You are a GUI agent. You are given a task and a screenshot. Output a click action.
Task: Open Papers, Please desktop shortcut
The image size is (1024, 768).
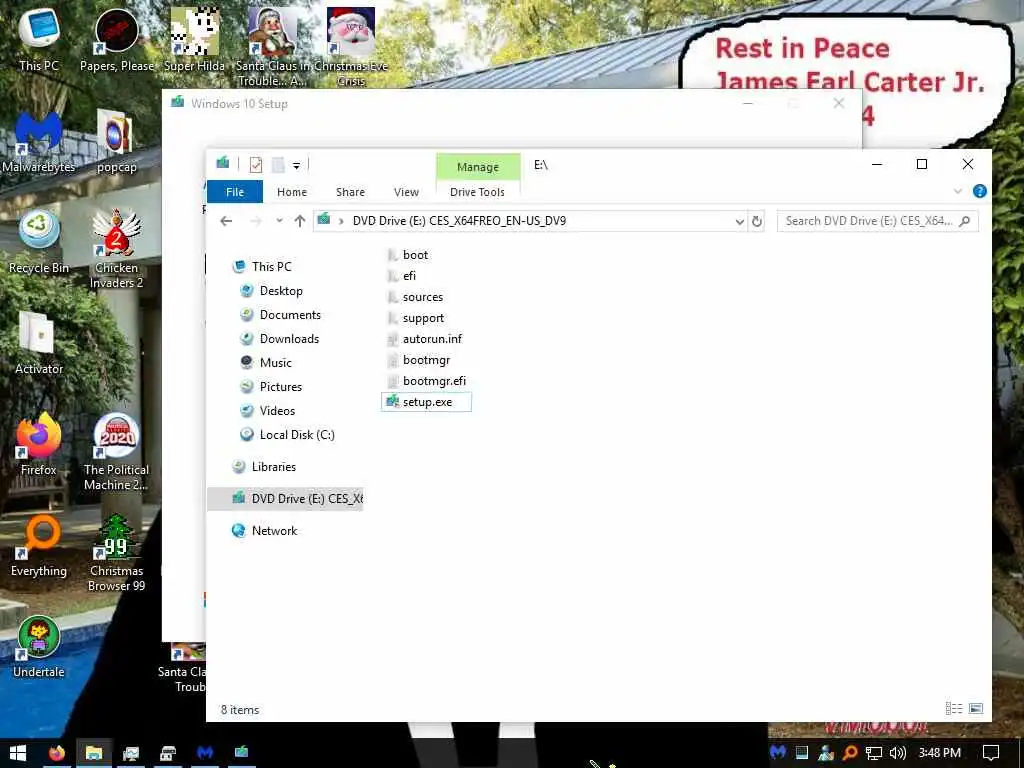point(117,40)
